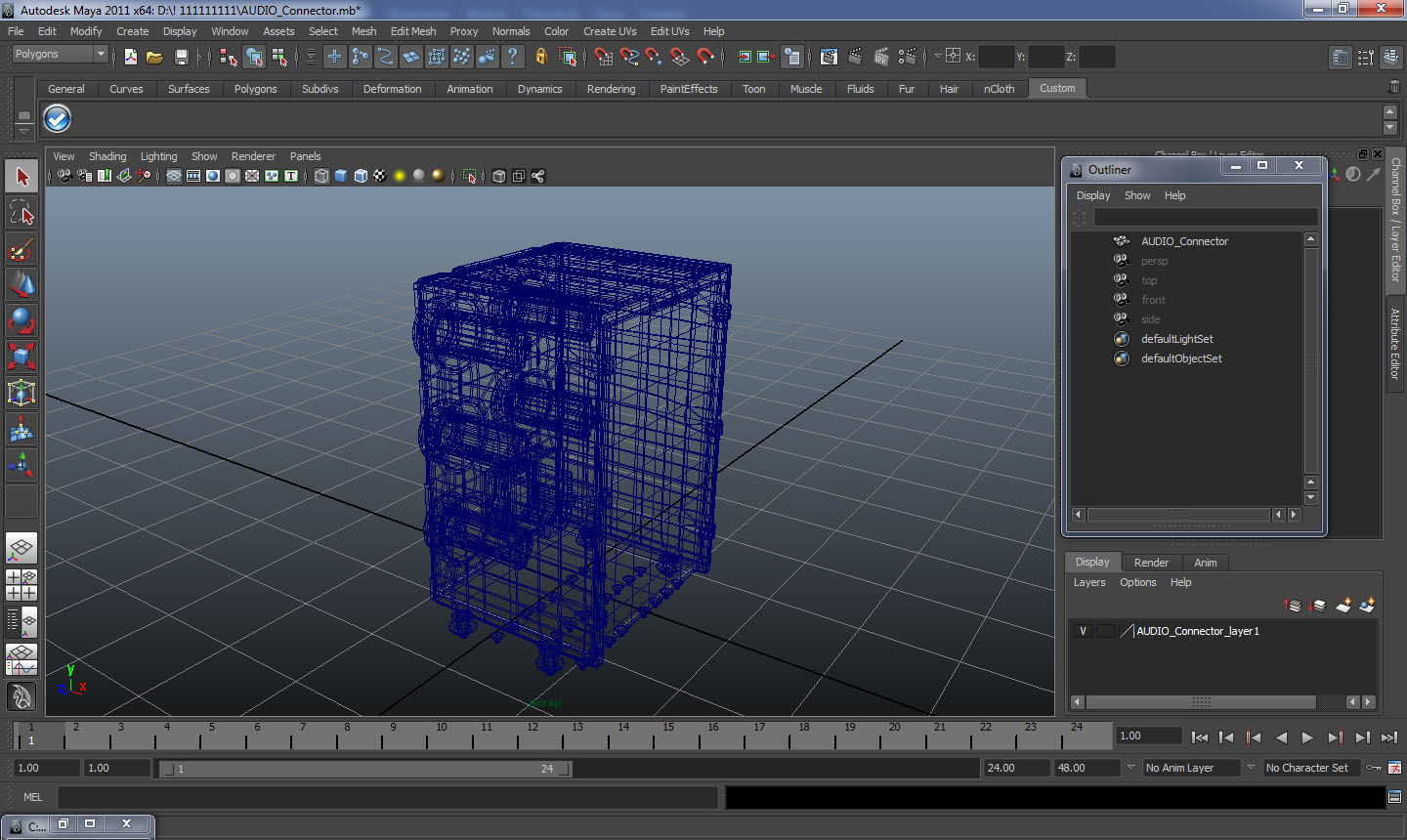Open the Outliner Show menu
Screen dimensions: 1407x840
click(x=1137, y=195)
